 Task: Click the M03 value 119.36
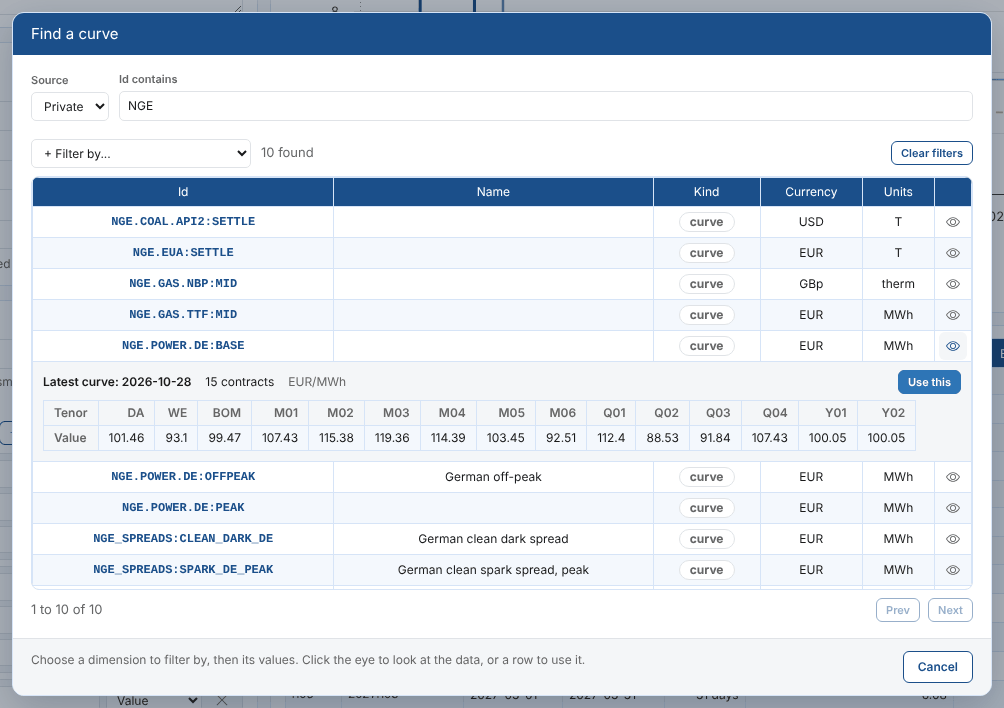pos(393,438)
